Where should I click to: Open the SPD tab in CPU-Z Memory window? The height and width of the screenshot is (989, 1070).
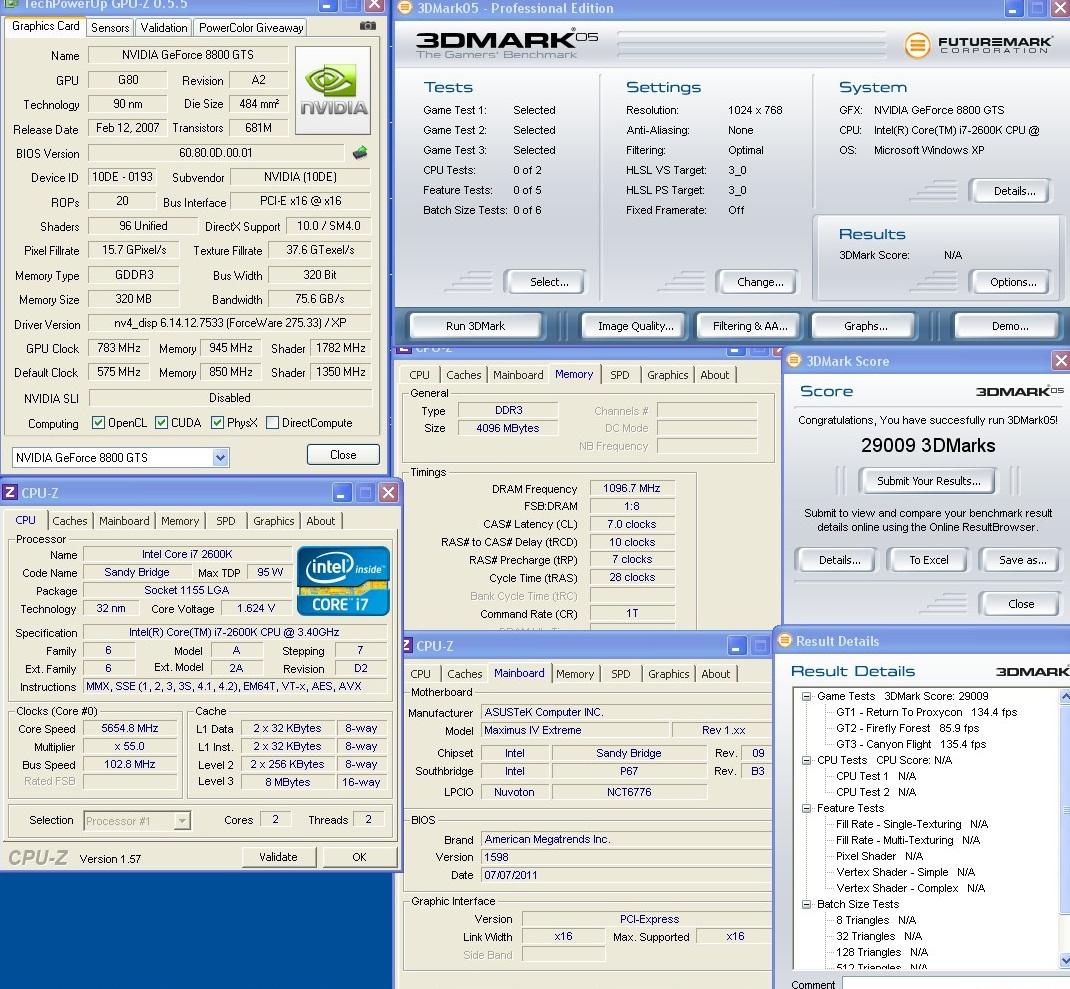click(x=620, y=375)
